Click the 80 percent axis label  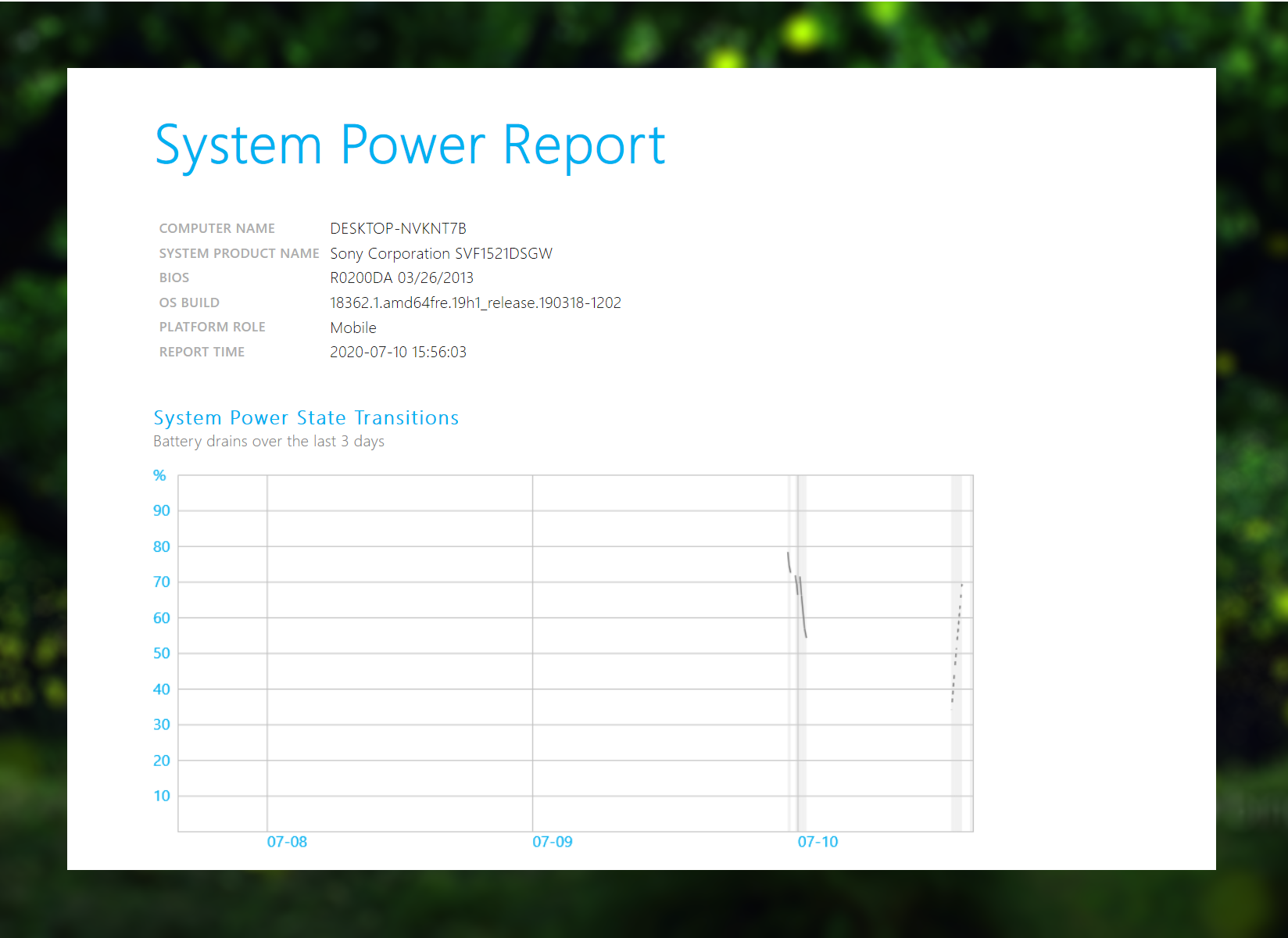tap(162, 546)
